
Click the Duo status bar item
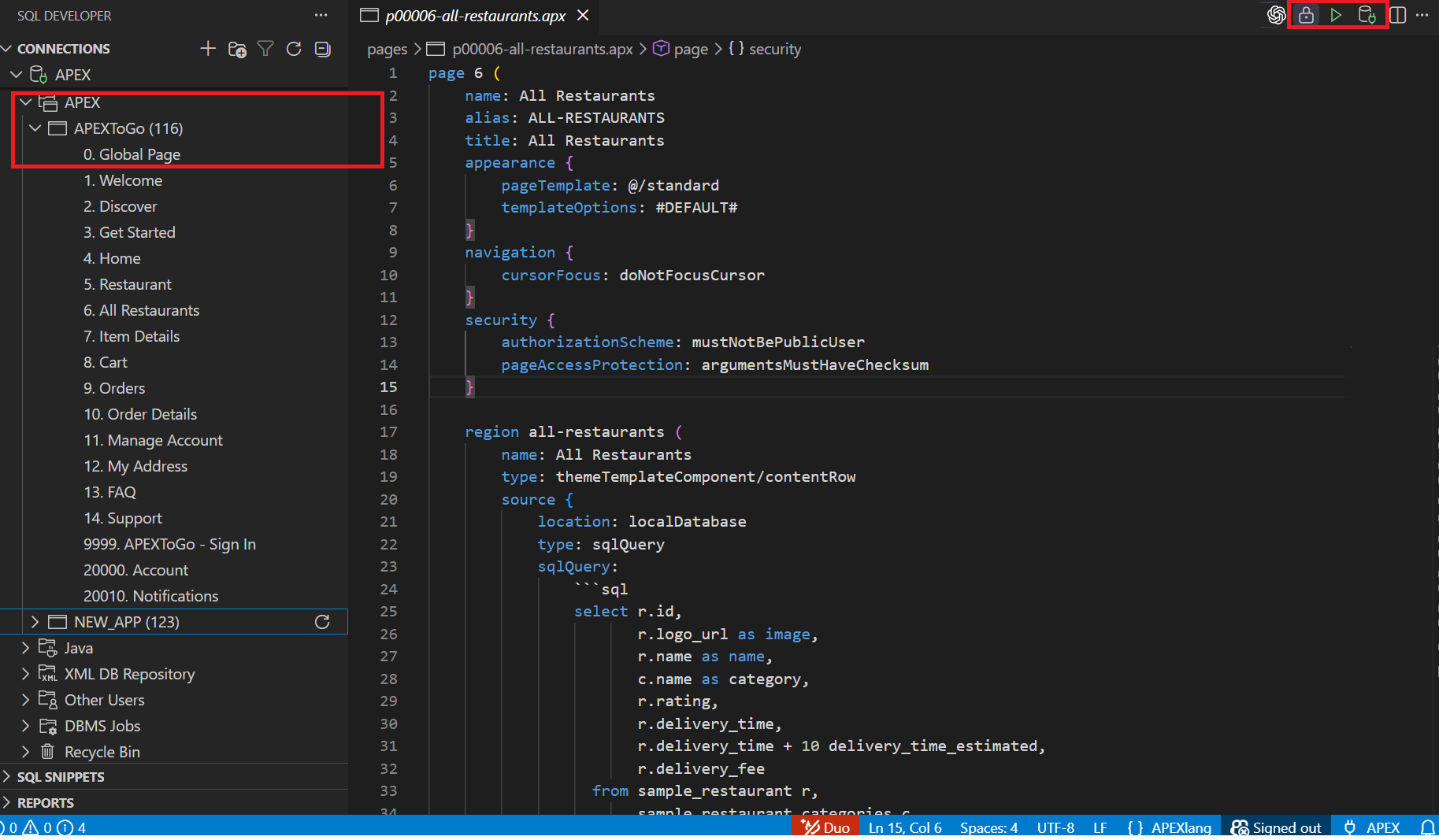pyautogui.click(x=826, y=827)
